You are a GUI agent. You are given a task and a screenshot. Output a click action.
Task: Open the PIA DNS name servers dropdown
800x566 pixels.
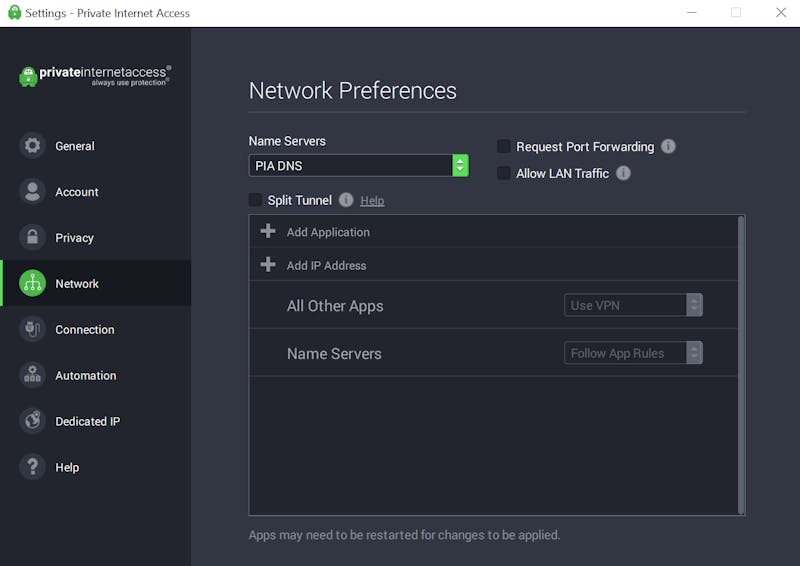point(358,165)
